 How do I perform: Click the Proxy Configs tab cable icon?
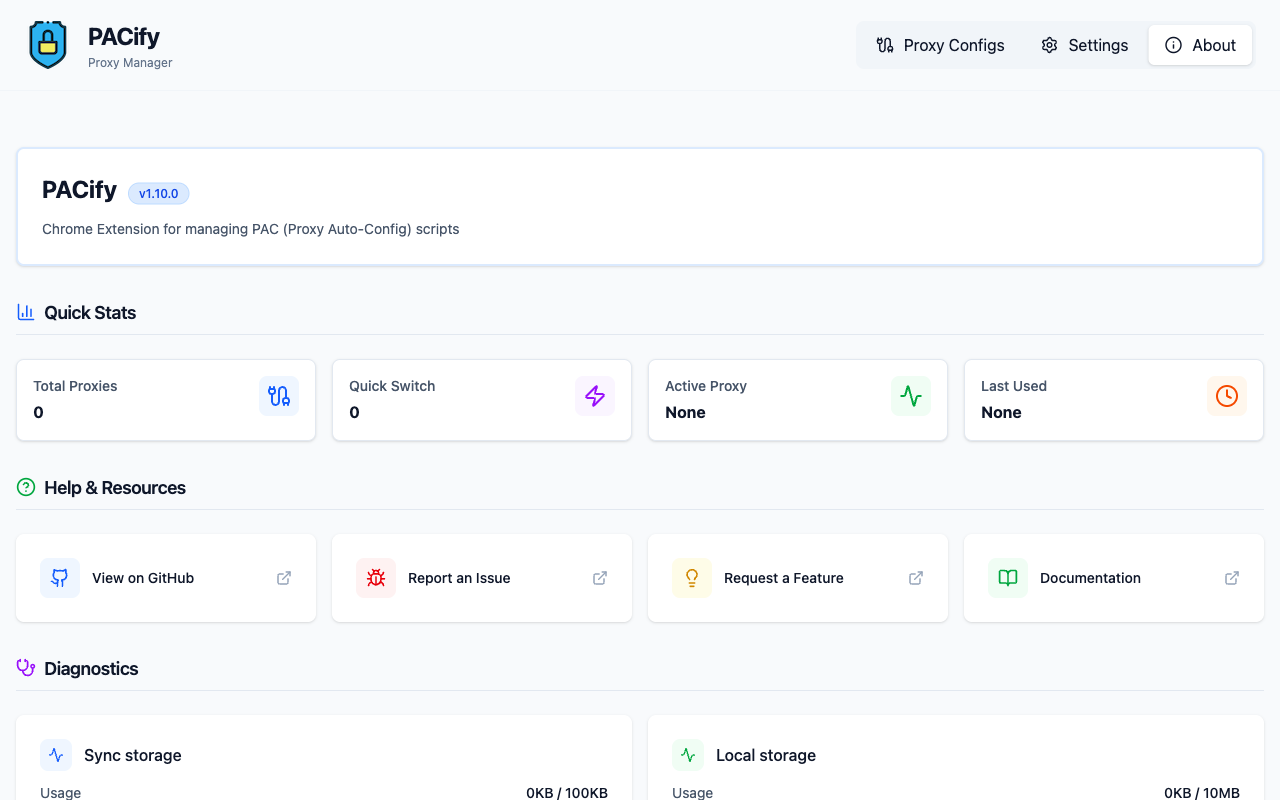884,45
